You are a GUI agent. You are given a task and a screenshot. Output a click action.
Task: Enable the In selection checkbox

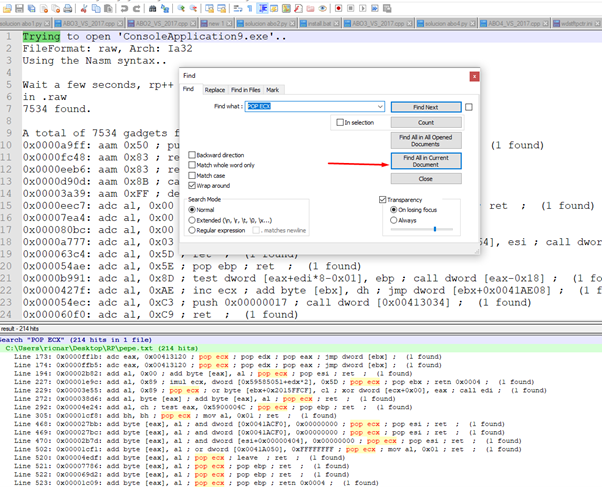(x=340, y=123)
